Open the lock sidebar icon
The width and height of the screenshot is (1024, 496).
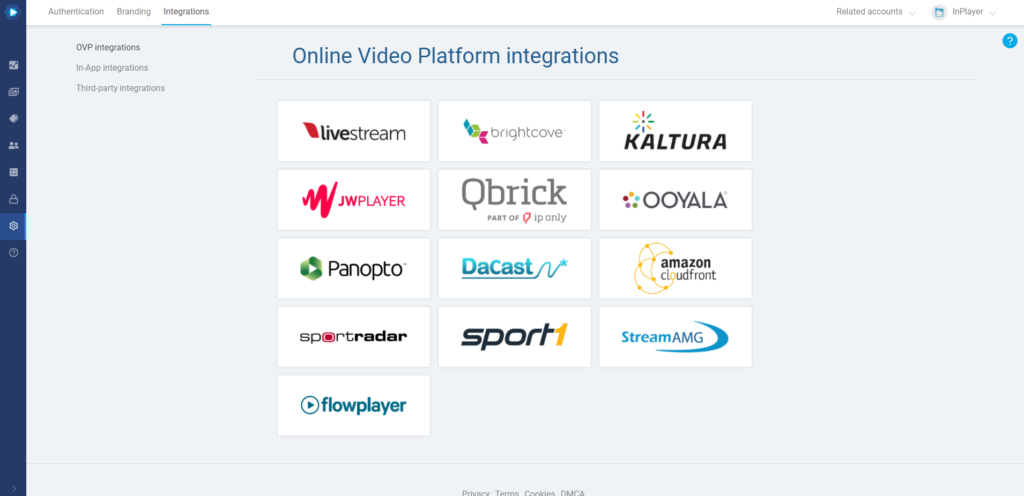13,199
